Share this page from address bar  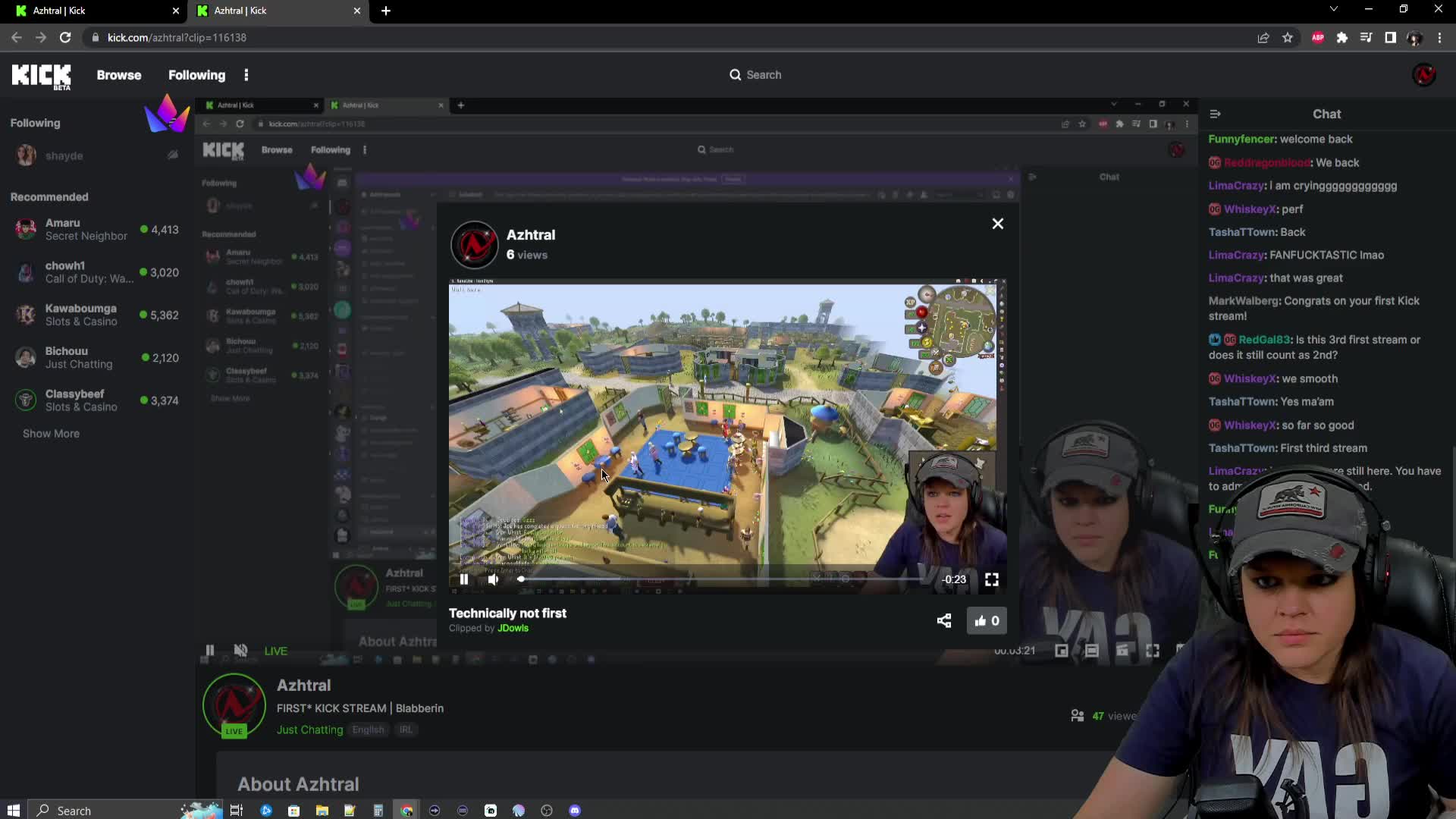pos(1263,37)
